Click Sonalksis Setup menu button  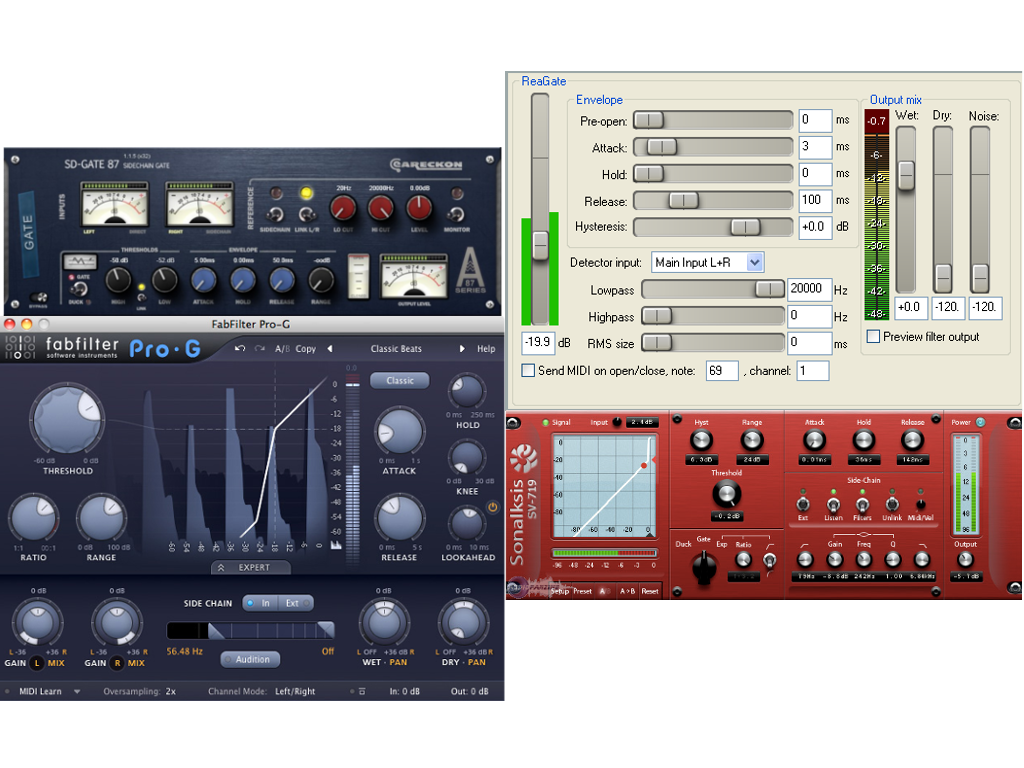coord(560,591)
